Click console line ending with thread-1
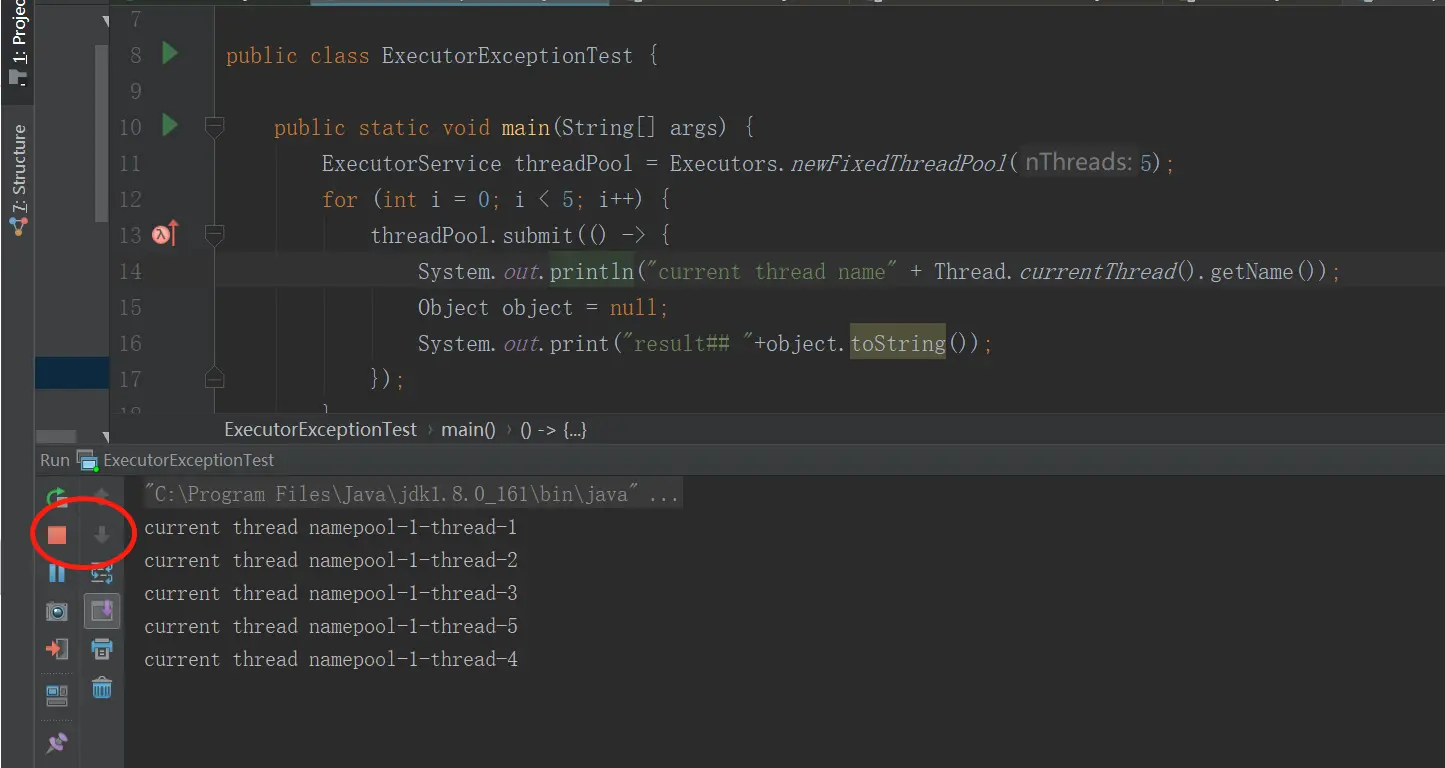The image size is (1445, 768). tap(331, 527)
